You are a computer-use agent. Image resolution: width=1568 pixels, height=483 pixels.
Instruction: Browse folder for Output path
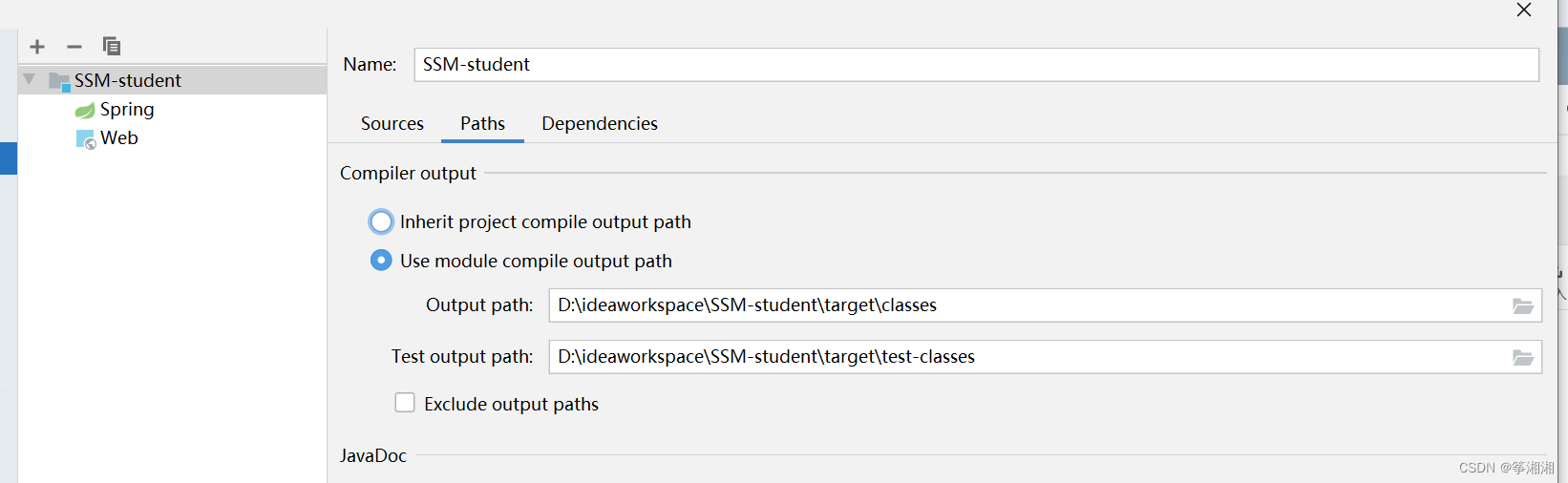(1522, 306)
